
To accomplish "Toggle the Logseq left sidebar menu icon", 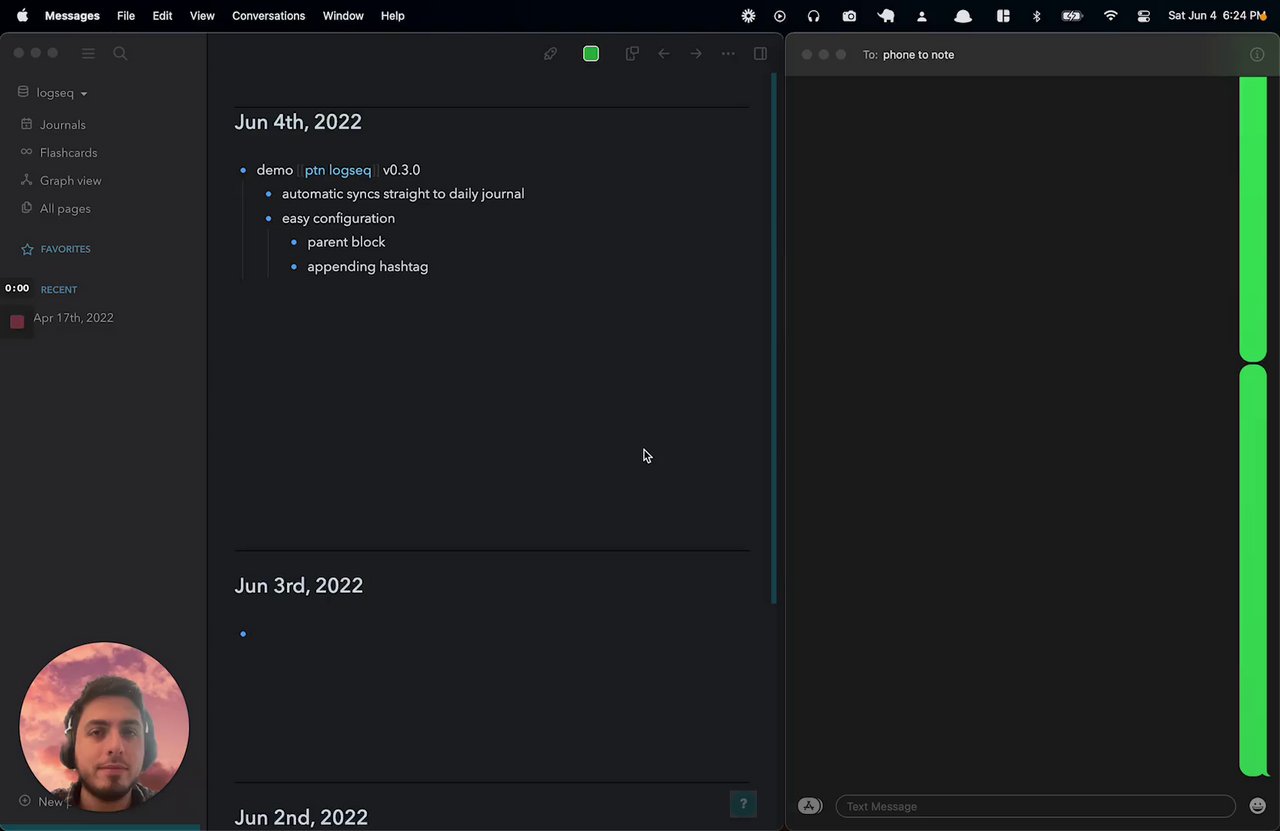I will point(88,54).
